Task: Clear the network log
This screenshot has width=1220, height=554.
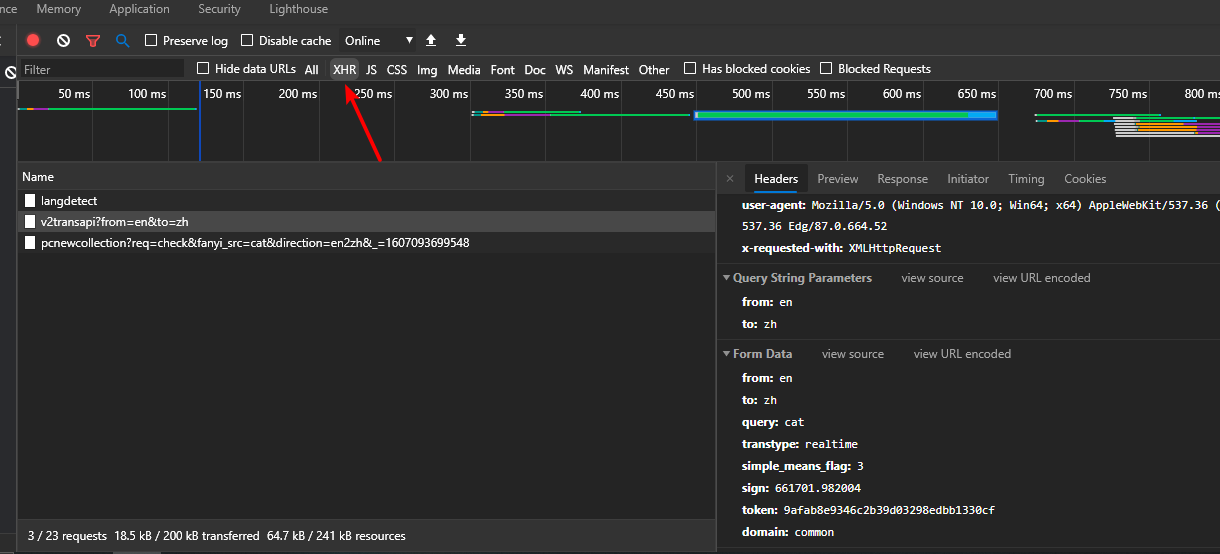Action: point(63,40)
